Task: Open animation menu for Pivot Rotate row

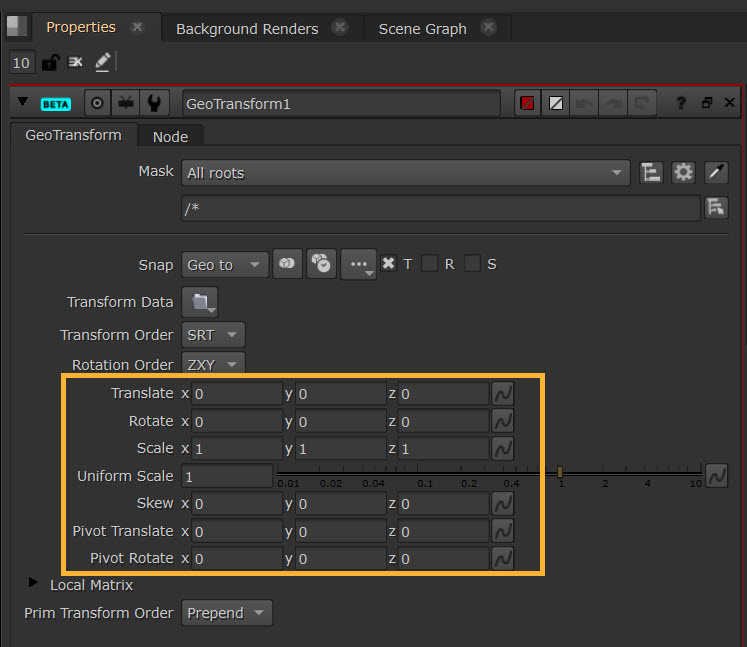Action: [504, 558]
